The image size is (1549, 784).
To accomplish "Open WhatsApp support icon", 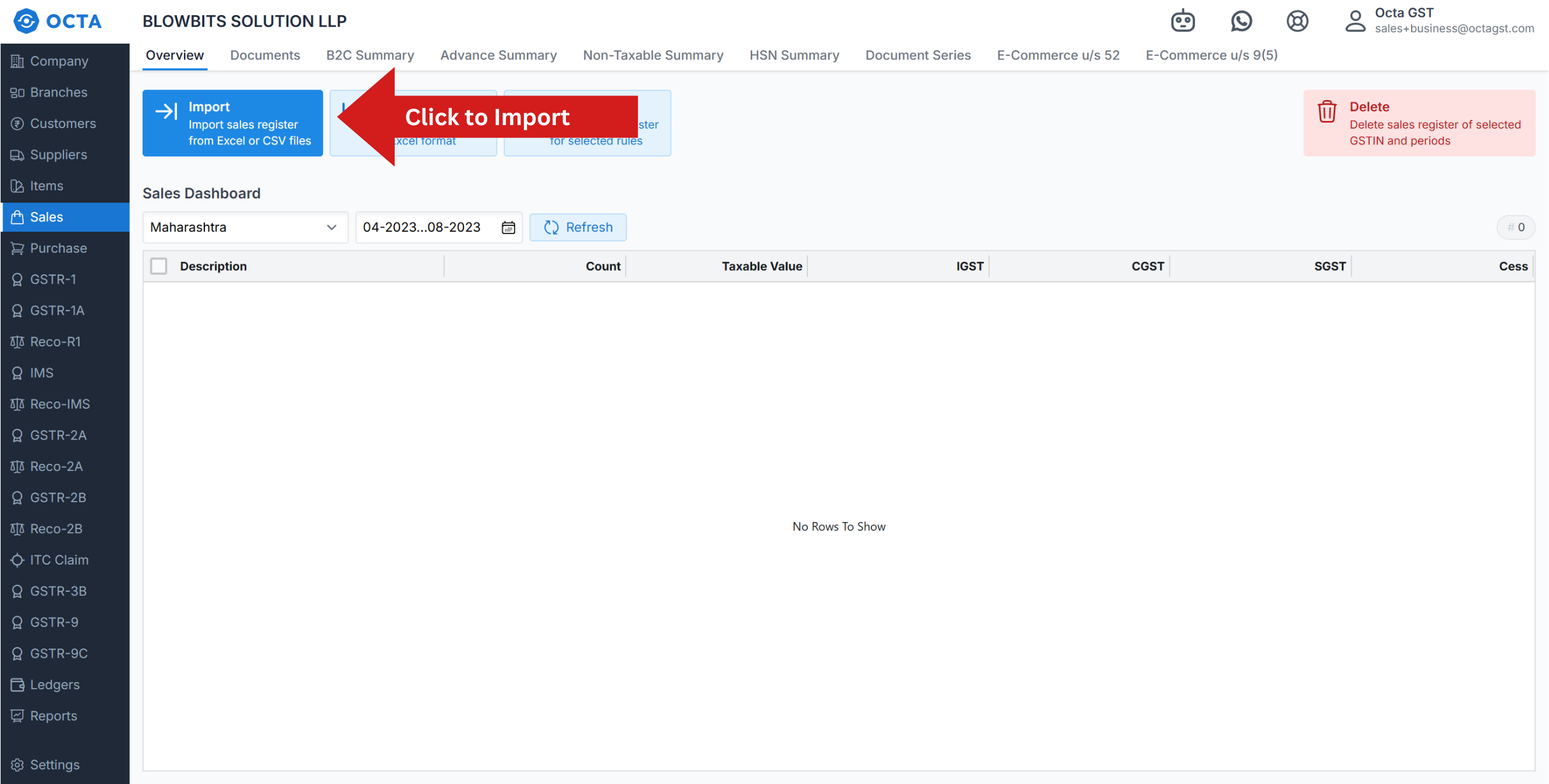I will pos(1240,21).
